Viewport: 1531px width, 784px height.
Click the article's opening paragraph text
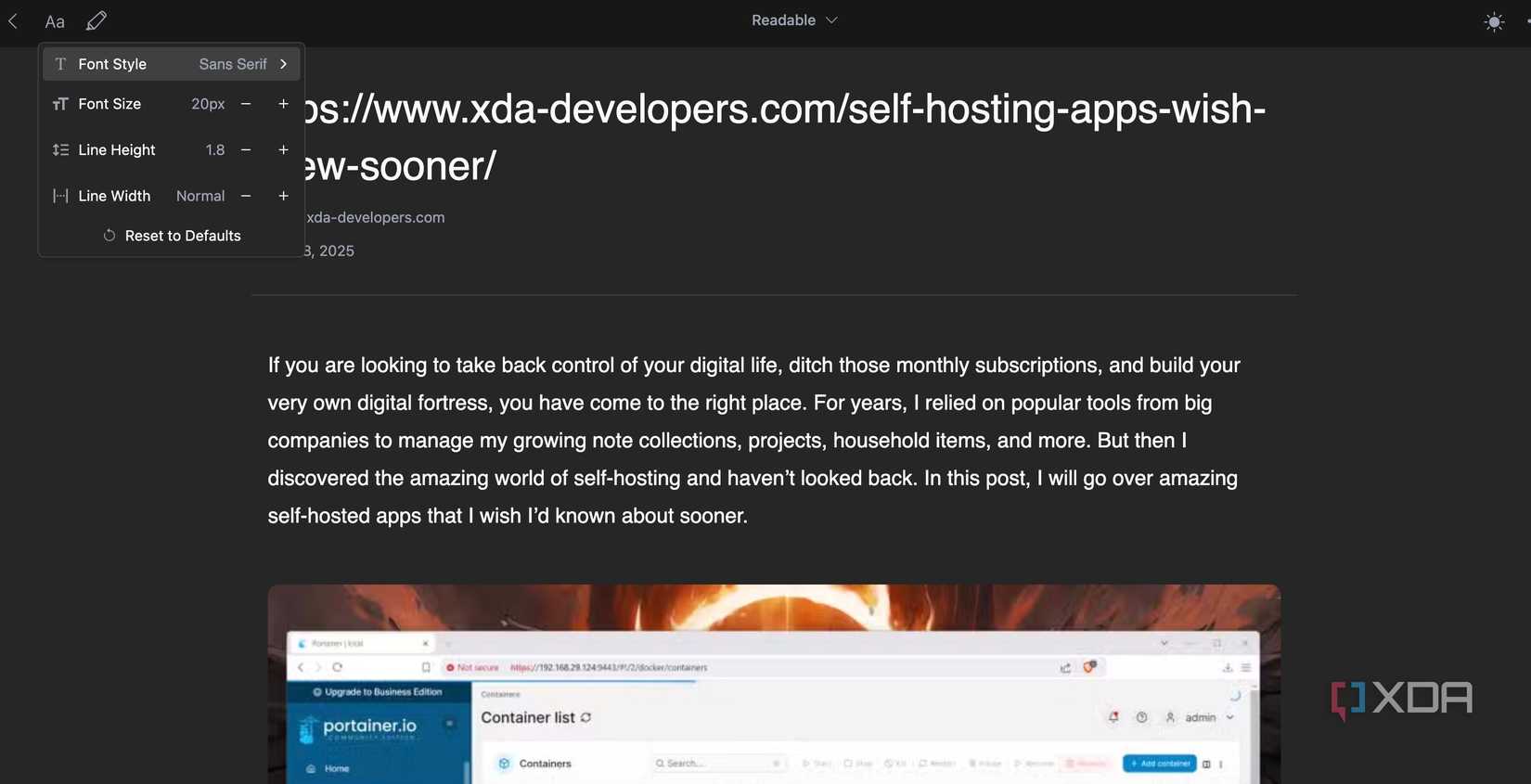pyautogui.click(x=754, y=441)
